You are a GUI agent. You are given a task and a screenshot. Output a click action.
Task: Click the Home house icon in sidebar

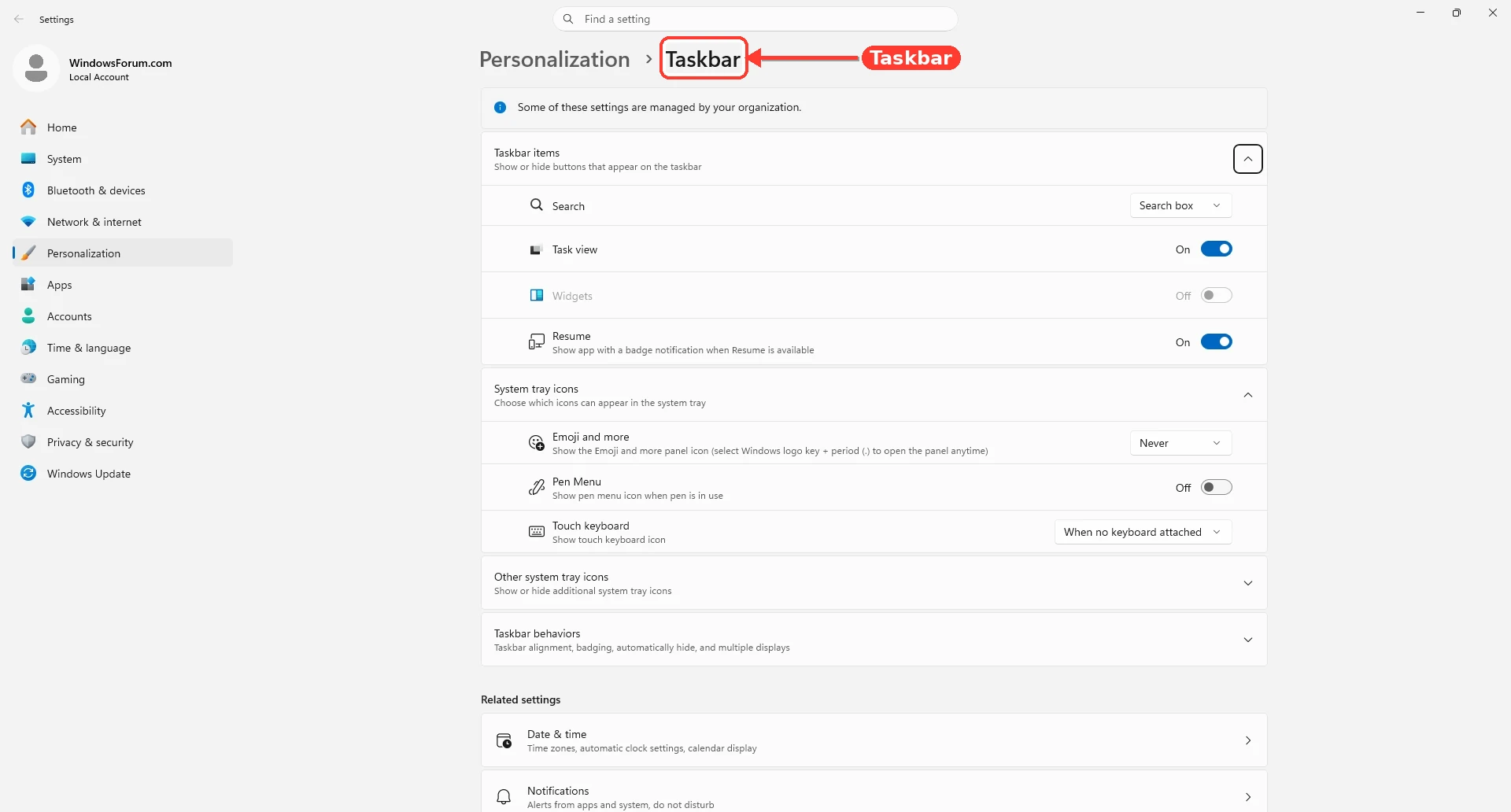click(x=28, y=127)
